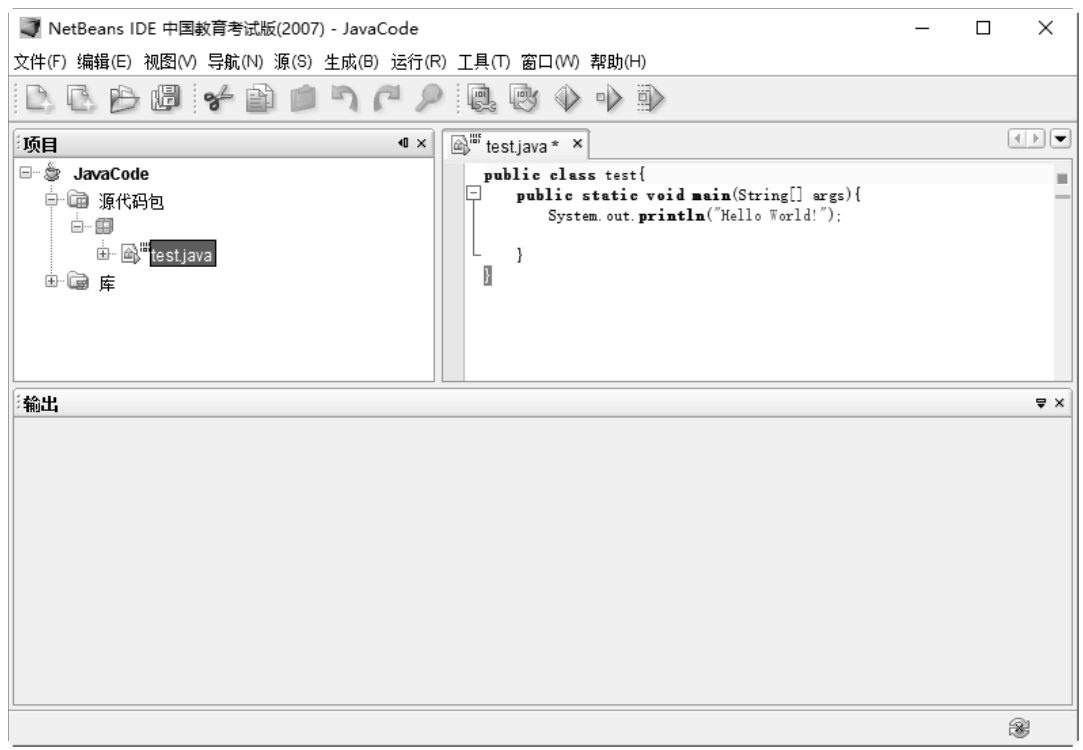
Task: Click the 库 libraries folder icon
Action: (x=78, y=282)
